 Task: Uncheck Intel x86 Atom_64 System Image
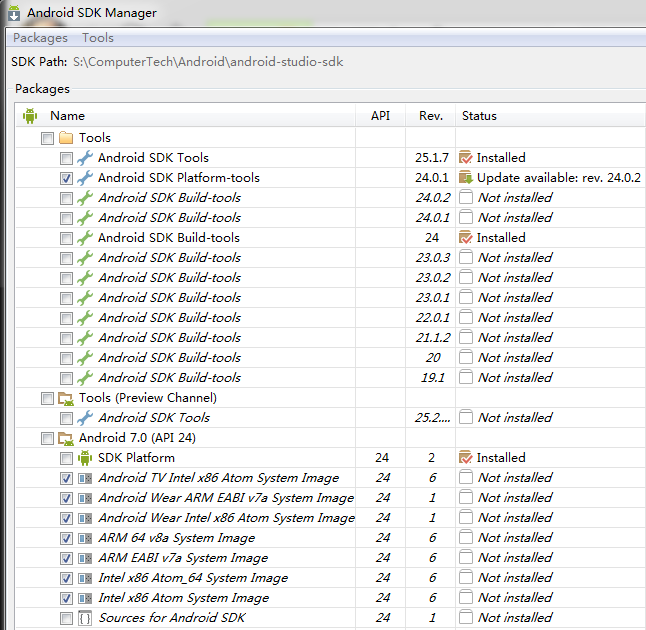66,578
